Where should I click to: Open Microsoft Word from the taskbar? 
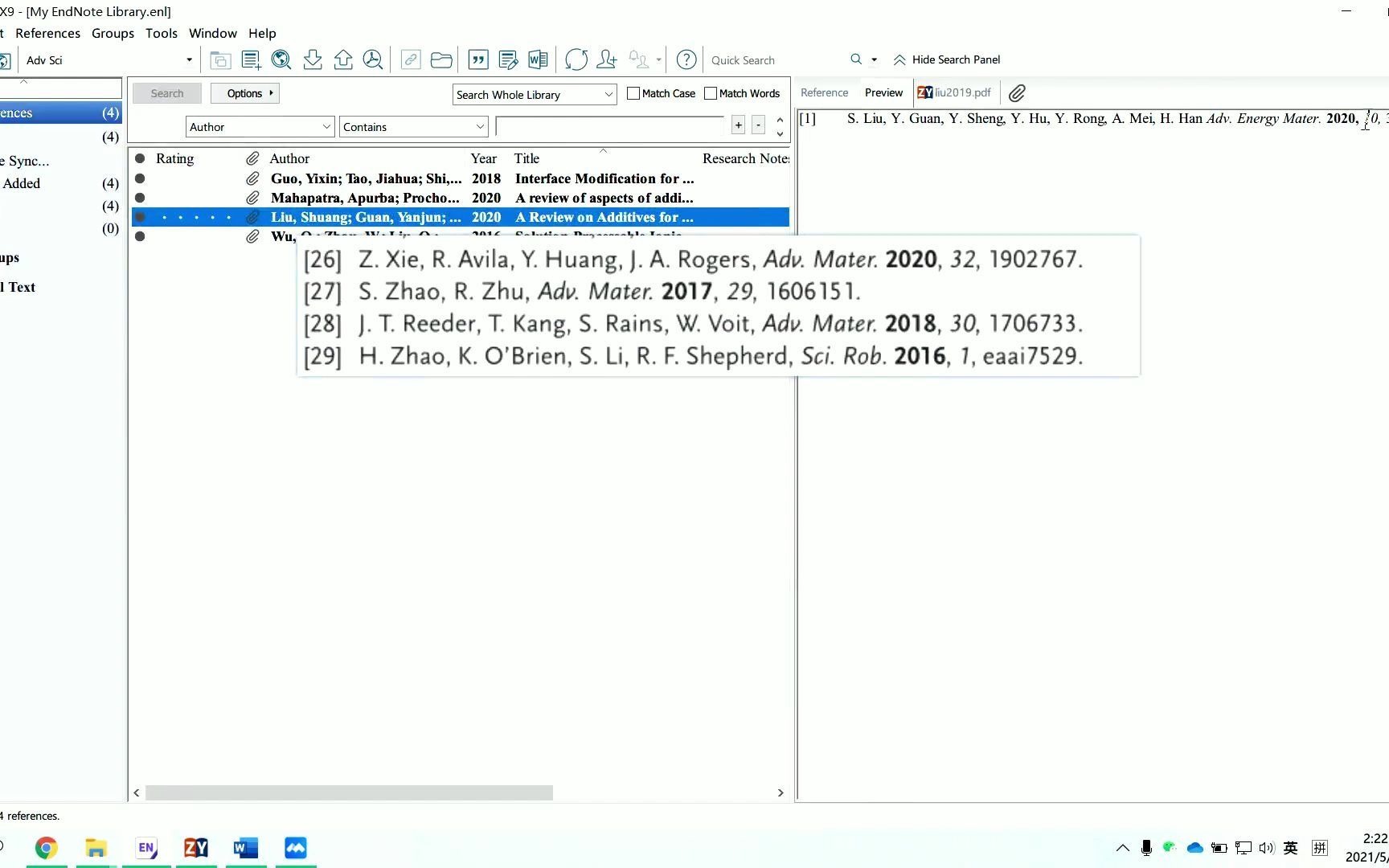(246, 848)
